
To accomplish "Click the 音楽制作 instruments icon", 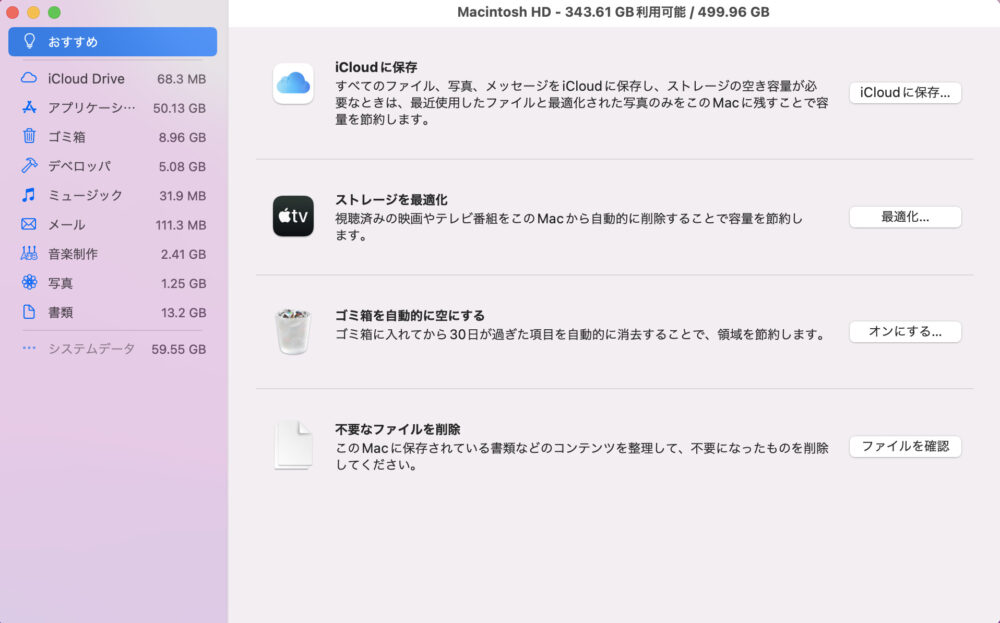I will pyautogui.click(x=29, y=253).
